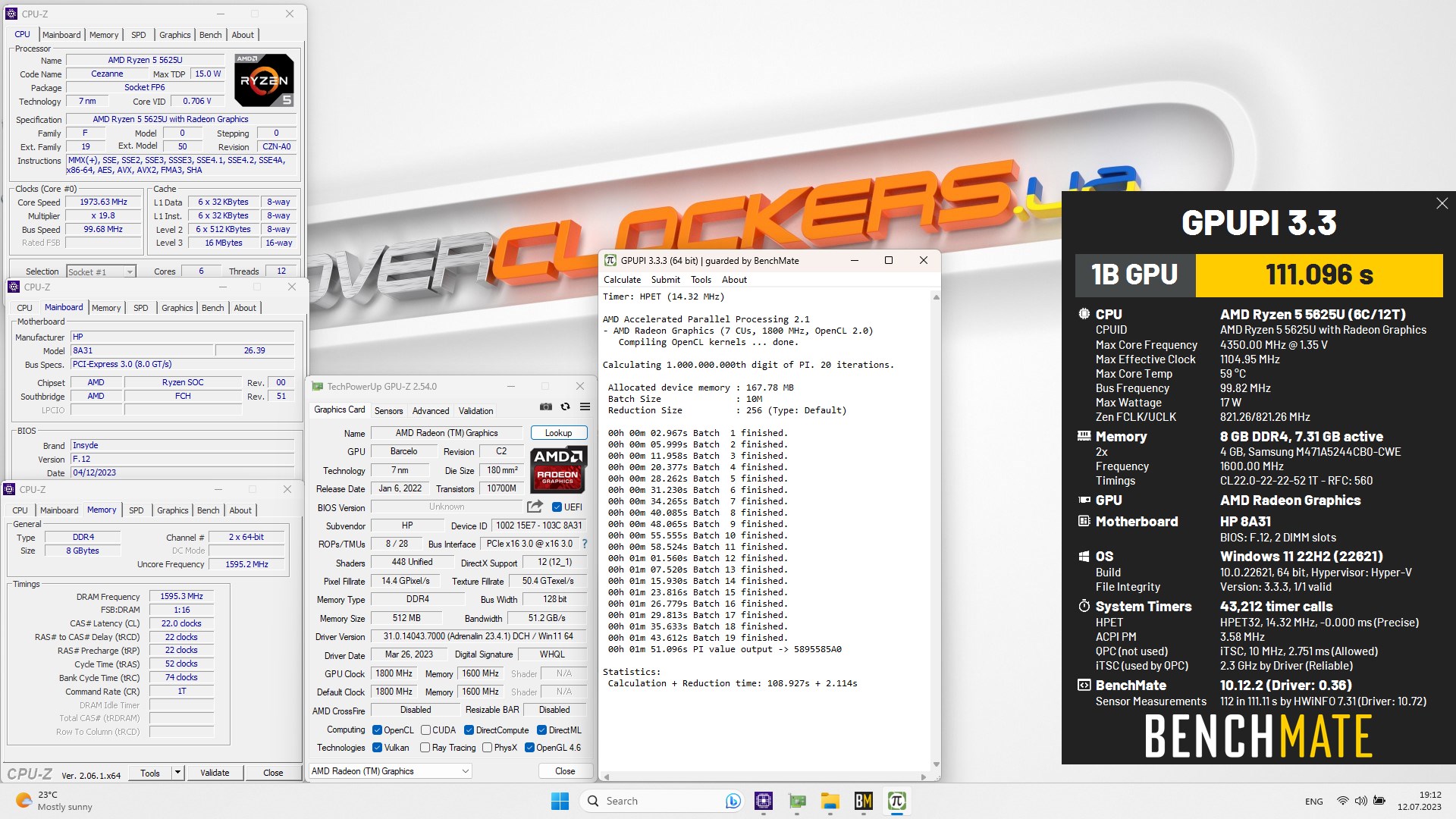Click the taskbar Search field

coord(662,801)
